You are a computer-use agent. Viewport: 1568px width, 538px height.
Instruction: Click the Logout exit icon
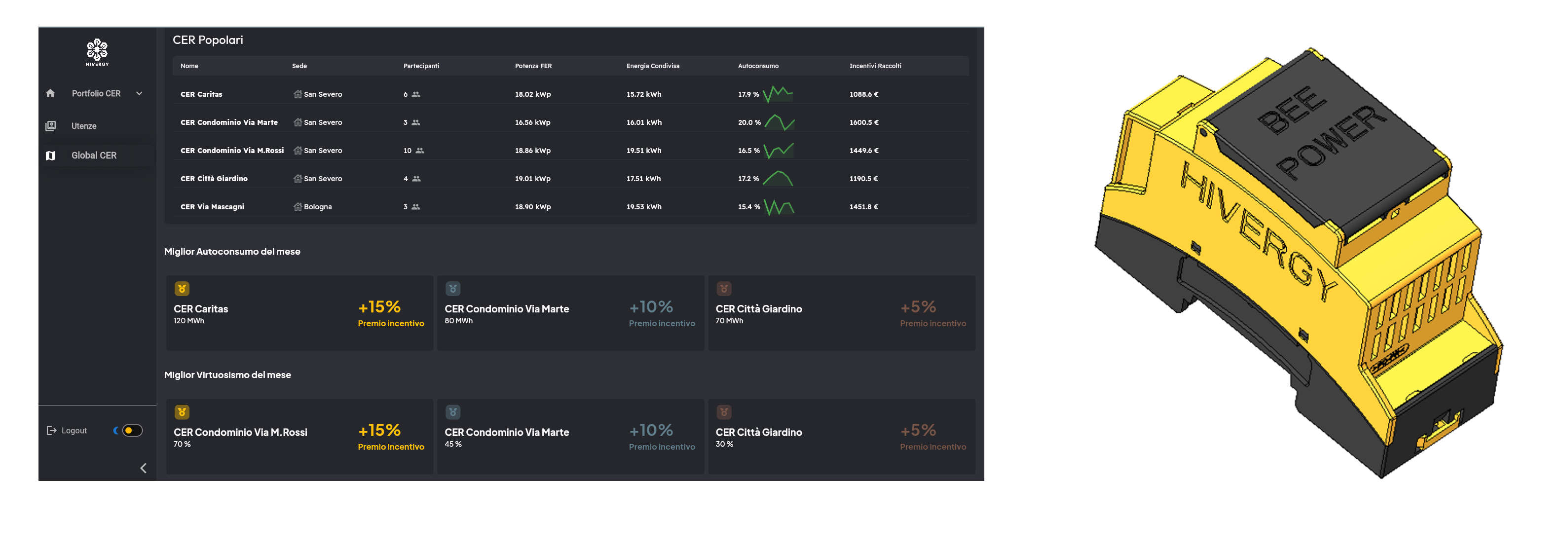(52, 430)
